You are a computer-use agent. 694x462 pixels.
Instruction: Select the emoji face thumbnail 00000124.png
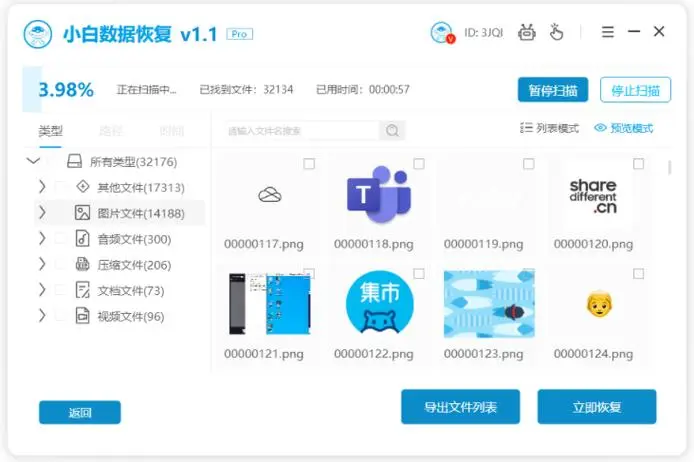tap(599, 304)
